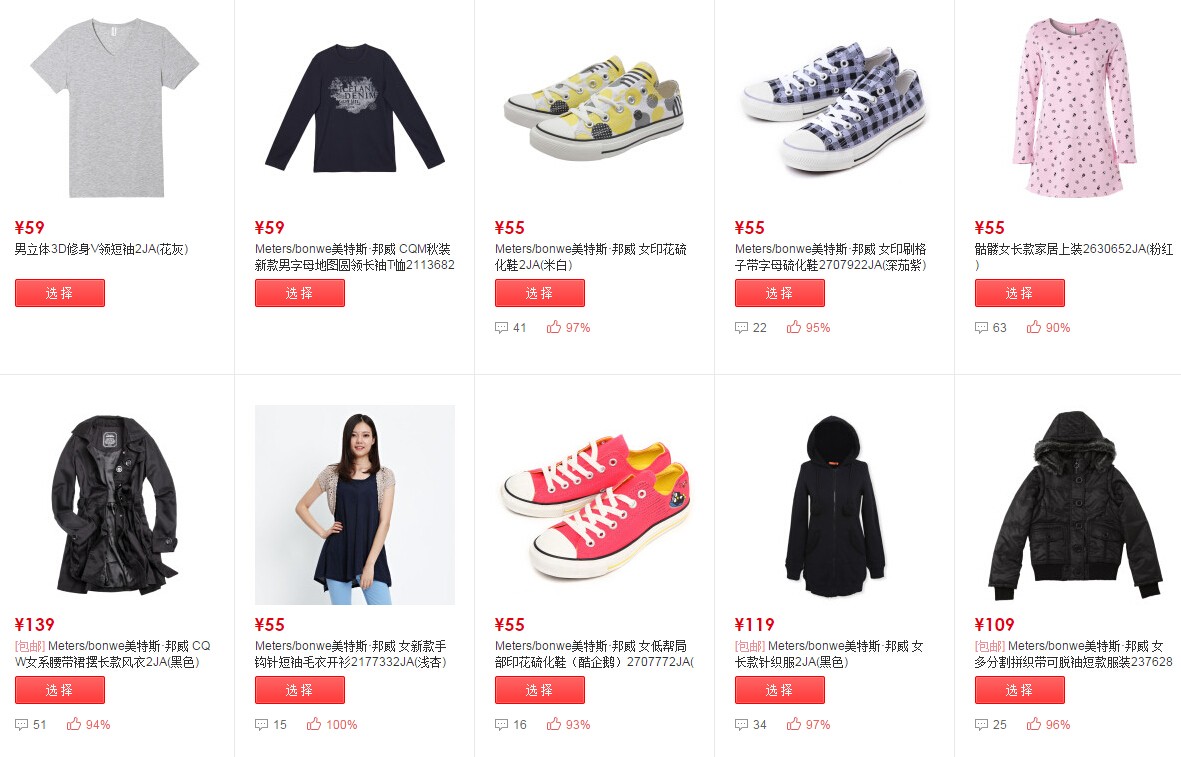This screenshot has height=757, width=1181.
Task: Open title link of purple plaid sneakers
Action: pos(831,257)
